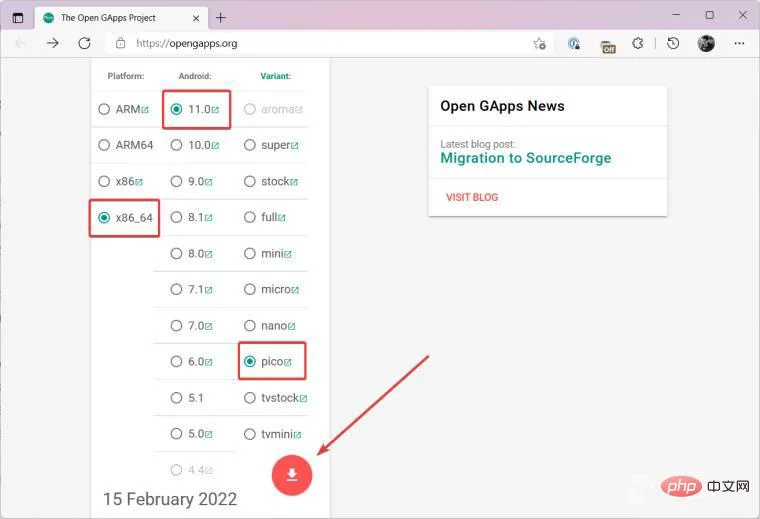The width and height of the screenshot is (760, 519).
Task: Open info link icon beside super
Action: [x=295, y=146]
